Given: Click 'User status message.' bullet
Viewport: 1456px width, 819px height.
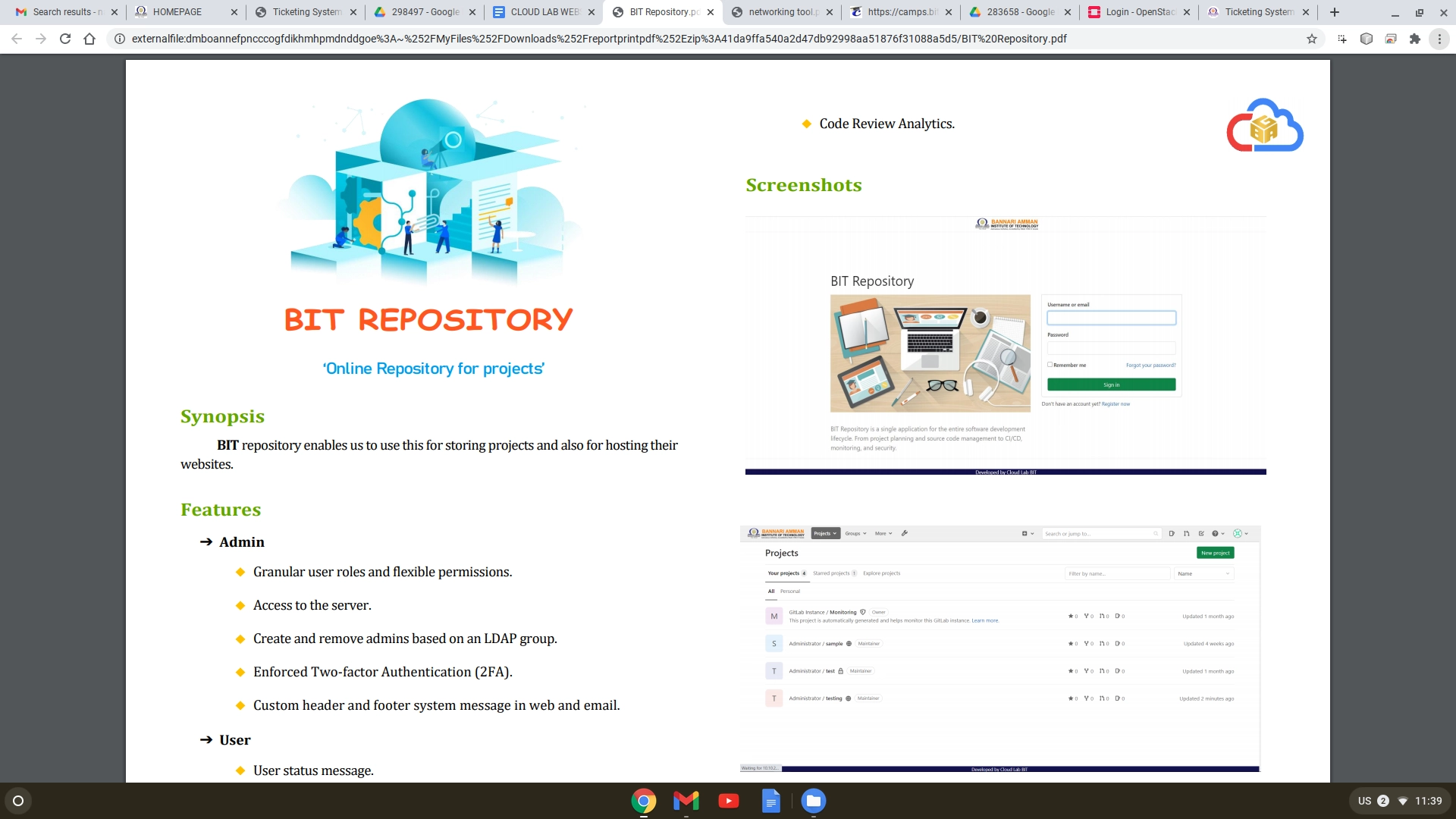Looking at the screenshot, I should 313,770.
